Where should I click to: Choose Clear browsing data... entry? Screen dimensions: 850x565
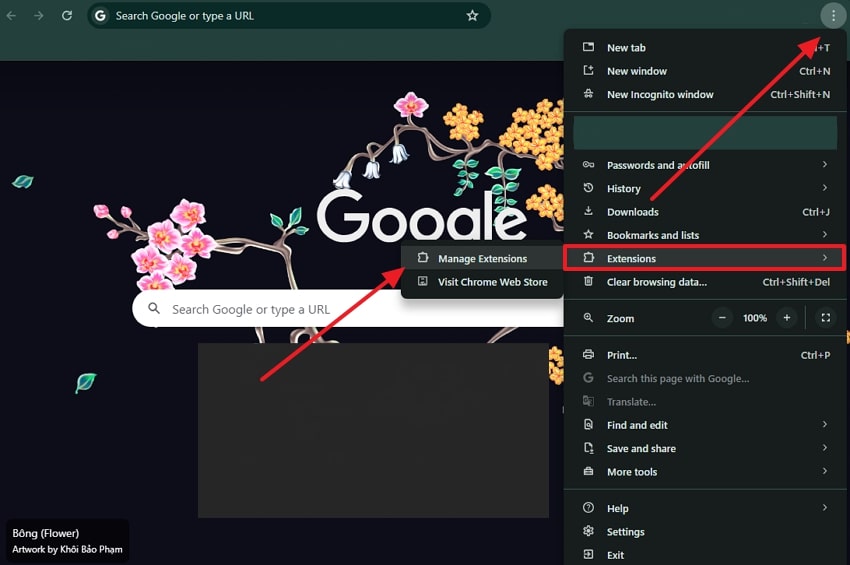click(705, 281)
